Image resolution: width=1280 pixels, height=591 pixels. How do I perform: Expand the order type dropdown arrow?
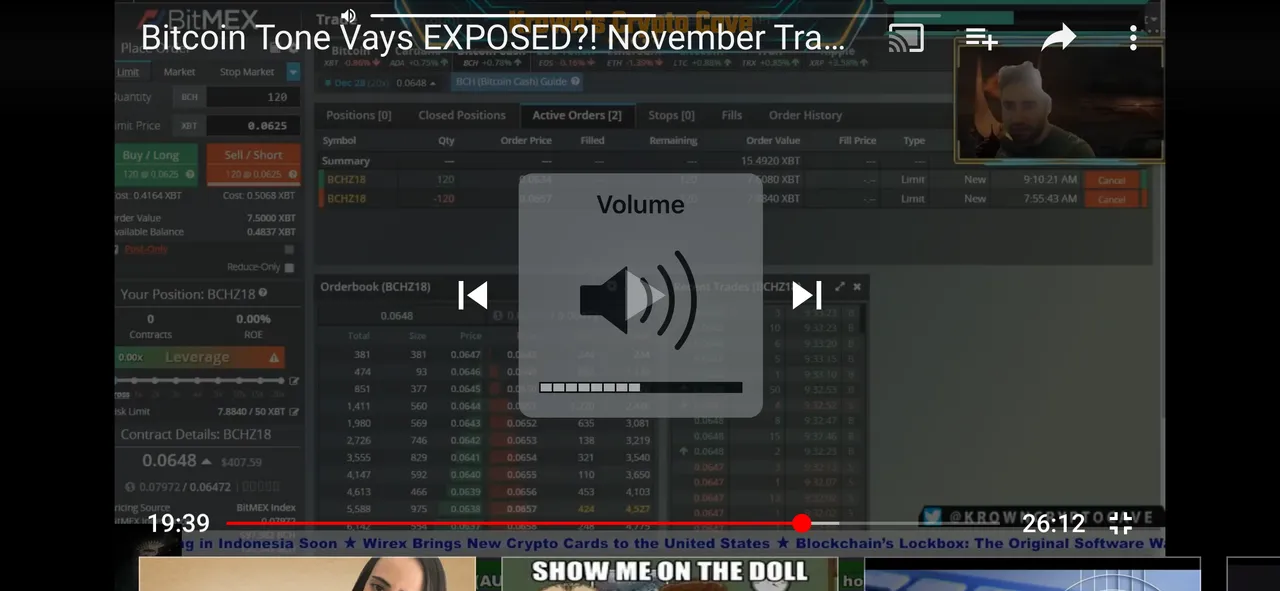[x=293, y=72]
